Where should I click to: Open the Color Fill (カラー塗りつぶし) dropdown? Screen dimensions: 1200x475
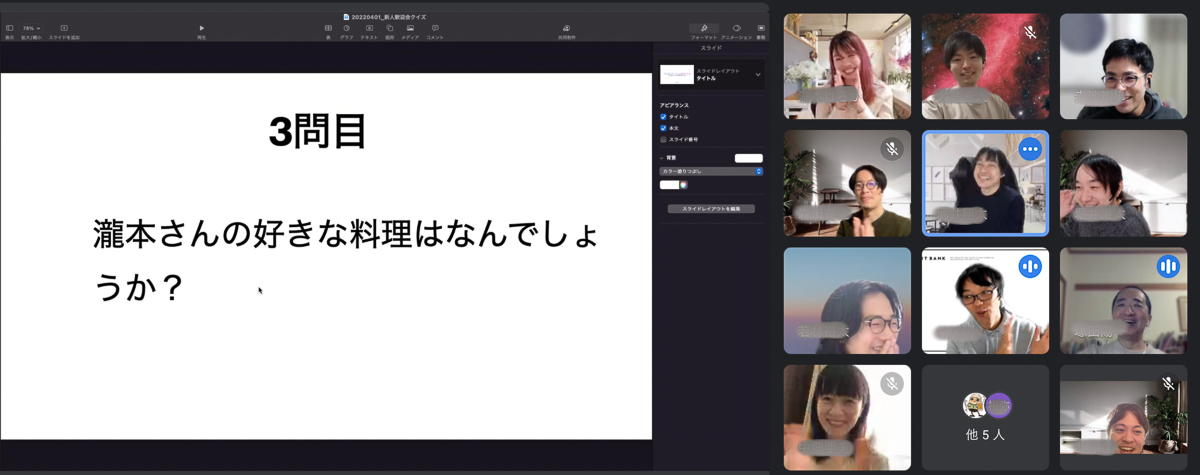[x=711, y=171]
